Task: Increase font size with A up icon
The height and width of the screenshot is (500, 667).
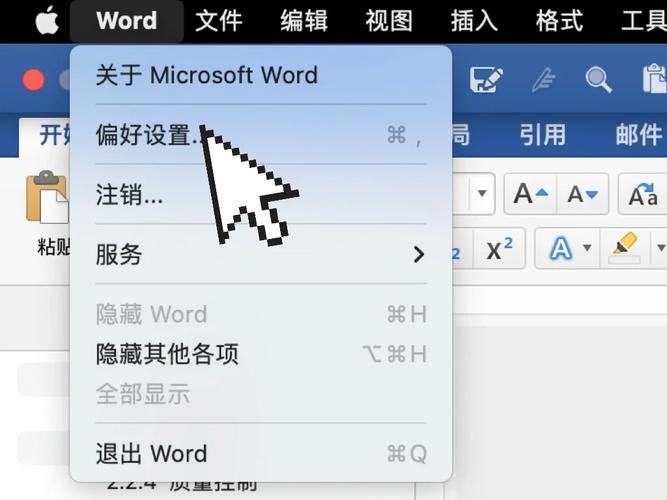Action: (x=530, y=194)
